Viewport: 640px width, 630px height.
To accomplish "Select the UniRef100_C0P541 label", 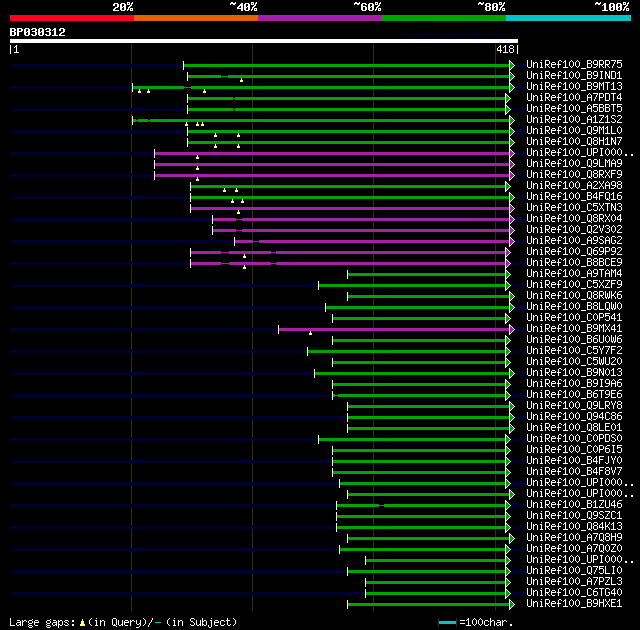I will coord(574,318).
